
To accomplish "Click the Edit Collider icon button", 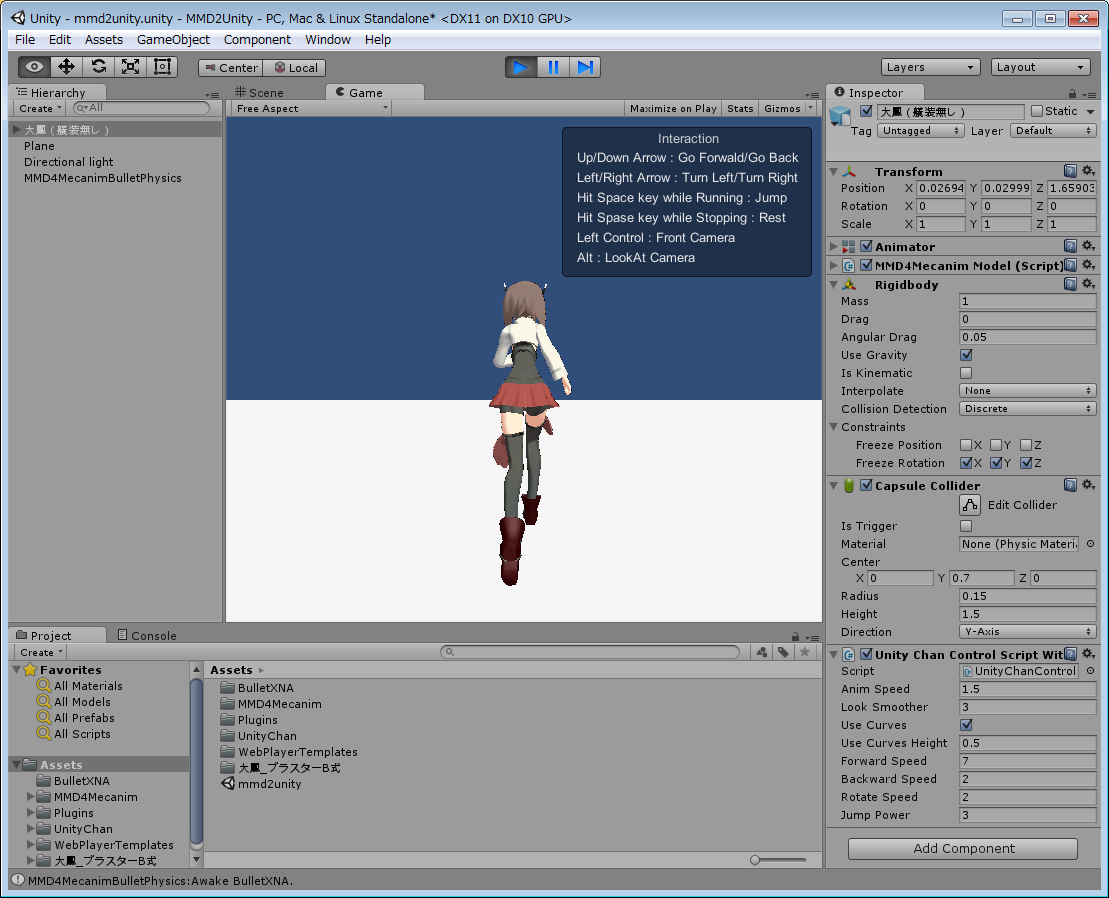I will point(970,505).
